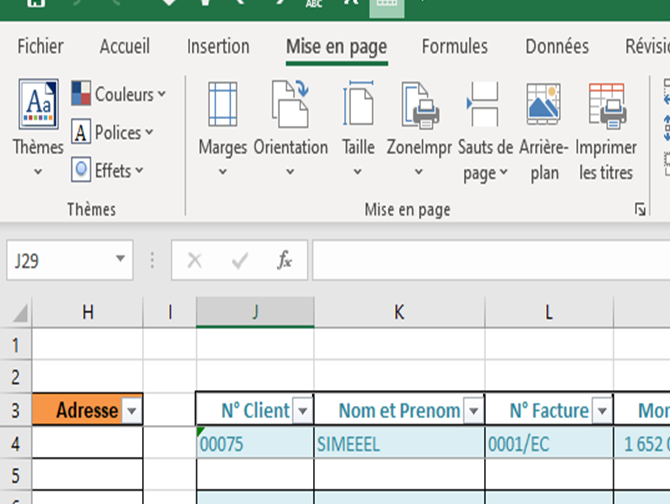Select row 4 header
Screen dimensions: 670x504
pyautogui.click(x=16, y=443)
